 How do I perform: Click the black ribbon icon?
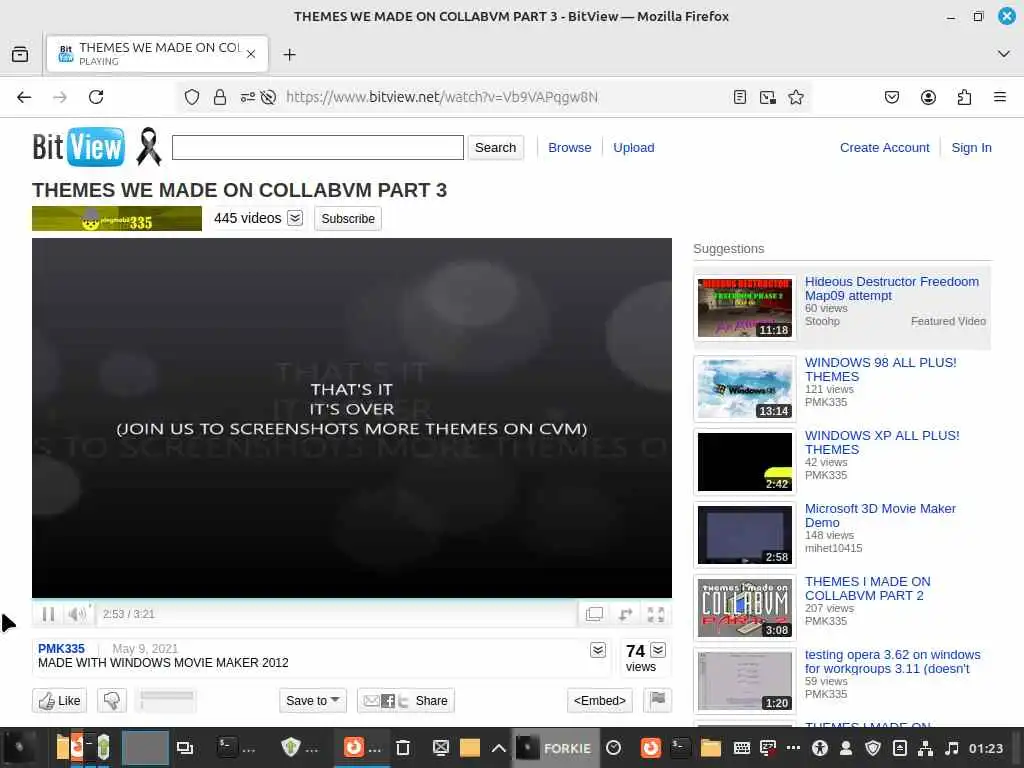coord(148,146)
